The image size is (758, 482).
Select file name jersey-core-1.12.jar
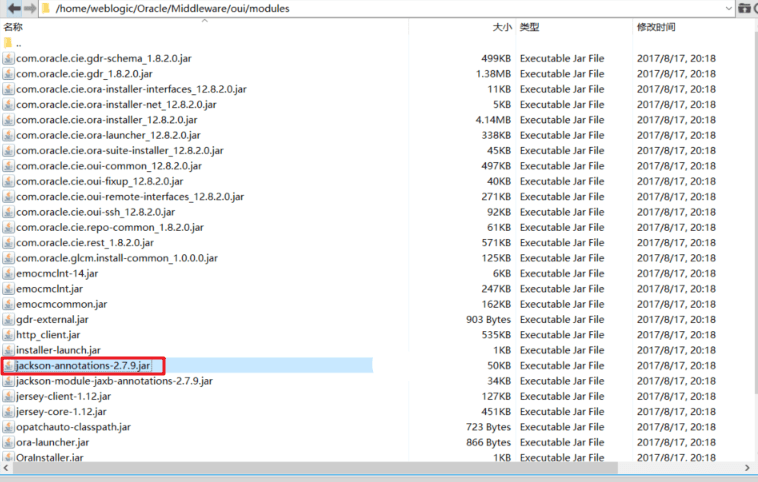(61, 412)
